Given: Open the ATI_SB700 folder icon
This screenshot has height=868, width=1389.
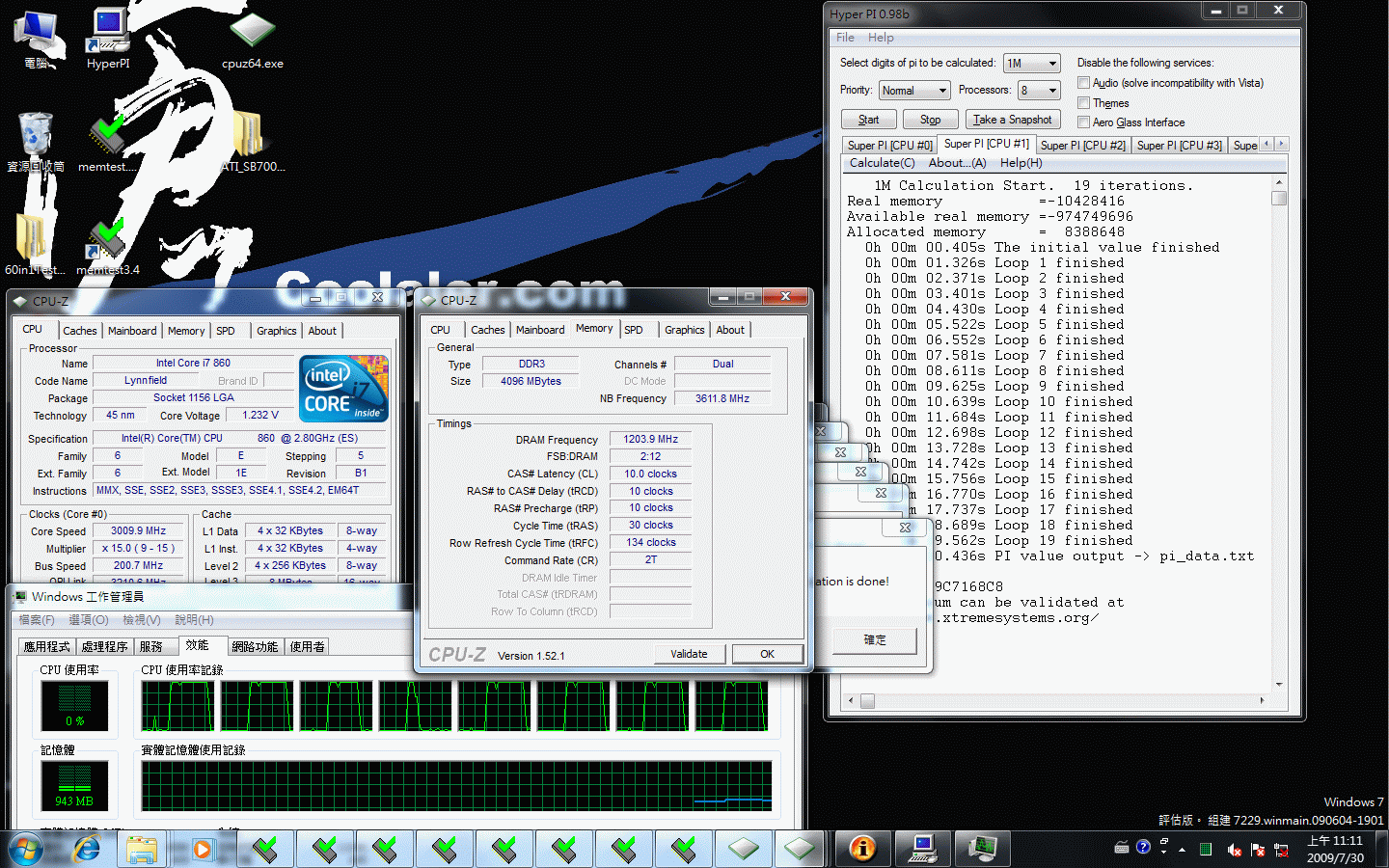Looking at the screenshot, I should pos(253,142).
